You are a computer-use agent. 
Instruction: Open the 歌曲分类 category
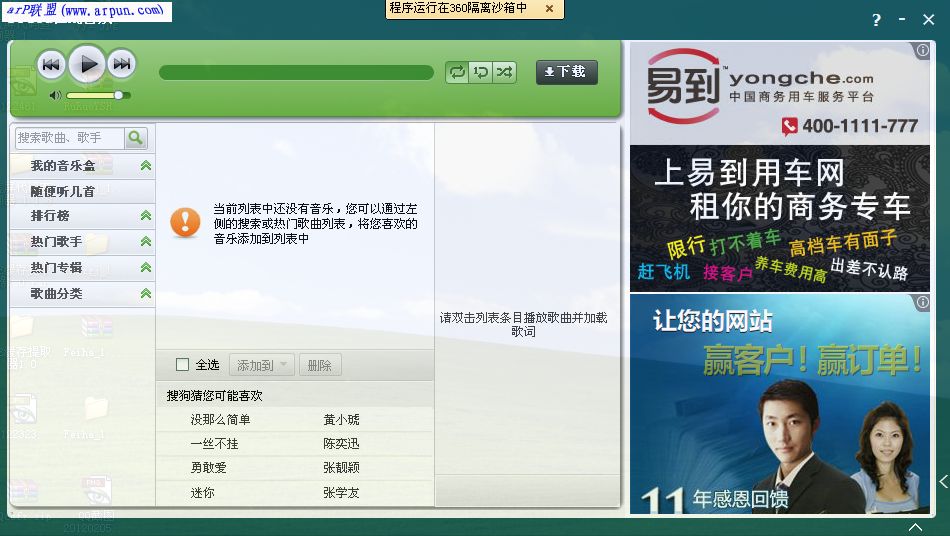(56, 294)
